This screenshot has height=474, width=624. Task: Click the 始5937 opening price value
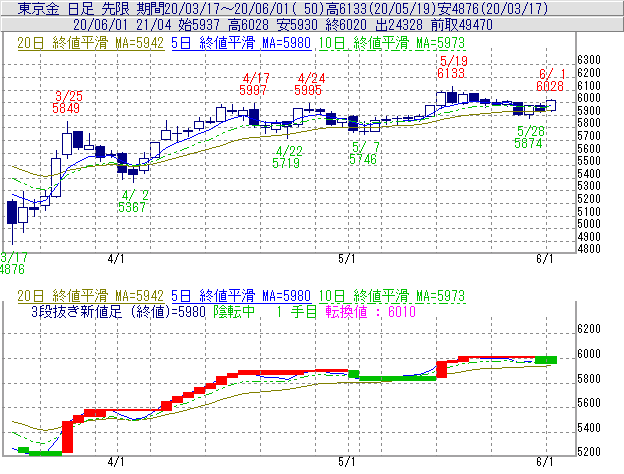199,25
